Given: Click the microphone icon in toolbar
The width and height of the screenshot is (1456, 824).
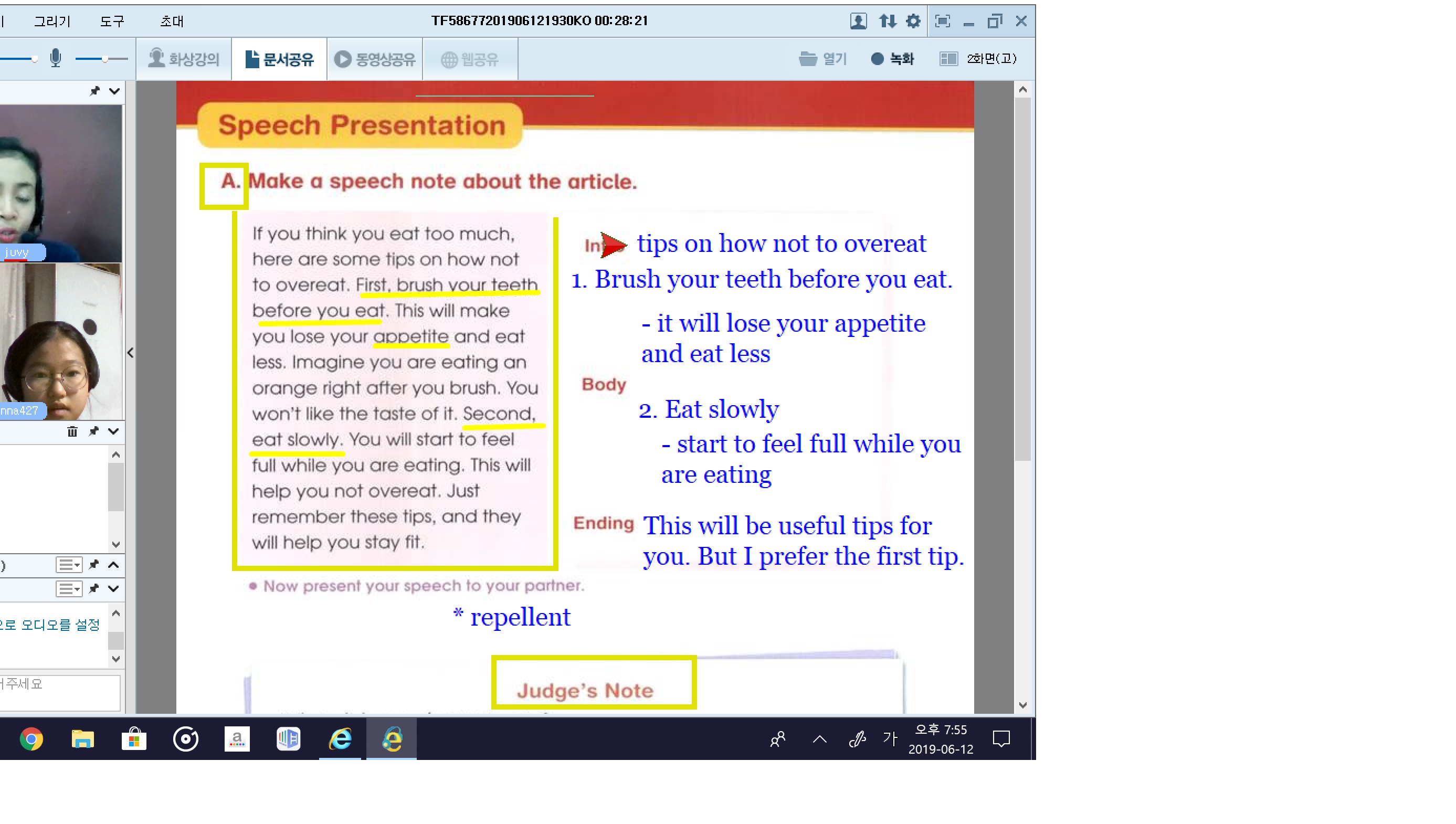Looking at the screenshot, I should tap(55, 58).
